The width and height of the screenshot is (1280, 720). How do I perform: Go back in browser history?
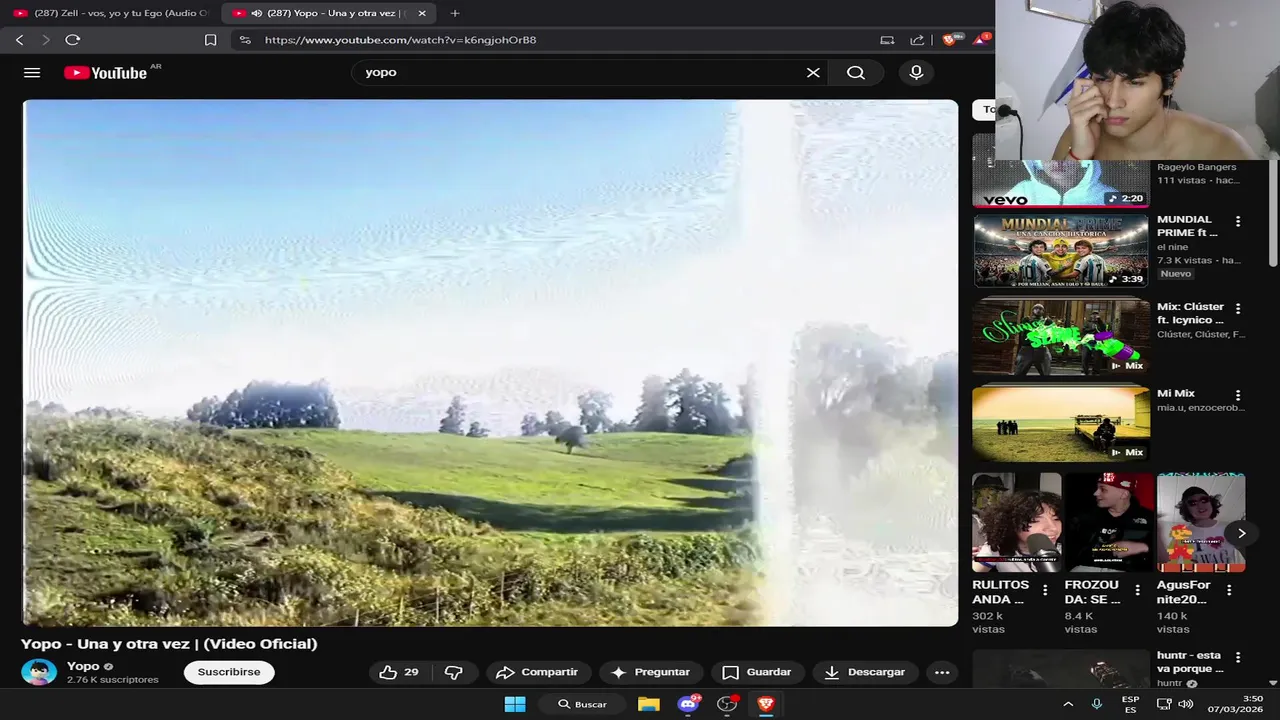[x=20, y=40]
